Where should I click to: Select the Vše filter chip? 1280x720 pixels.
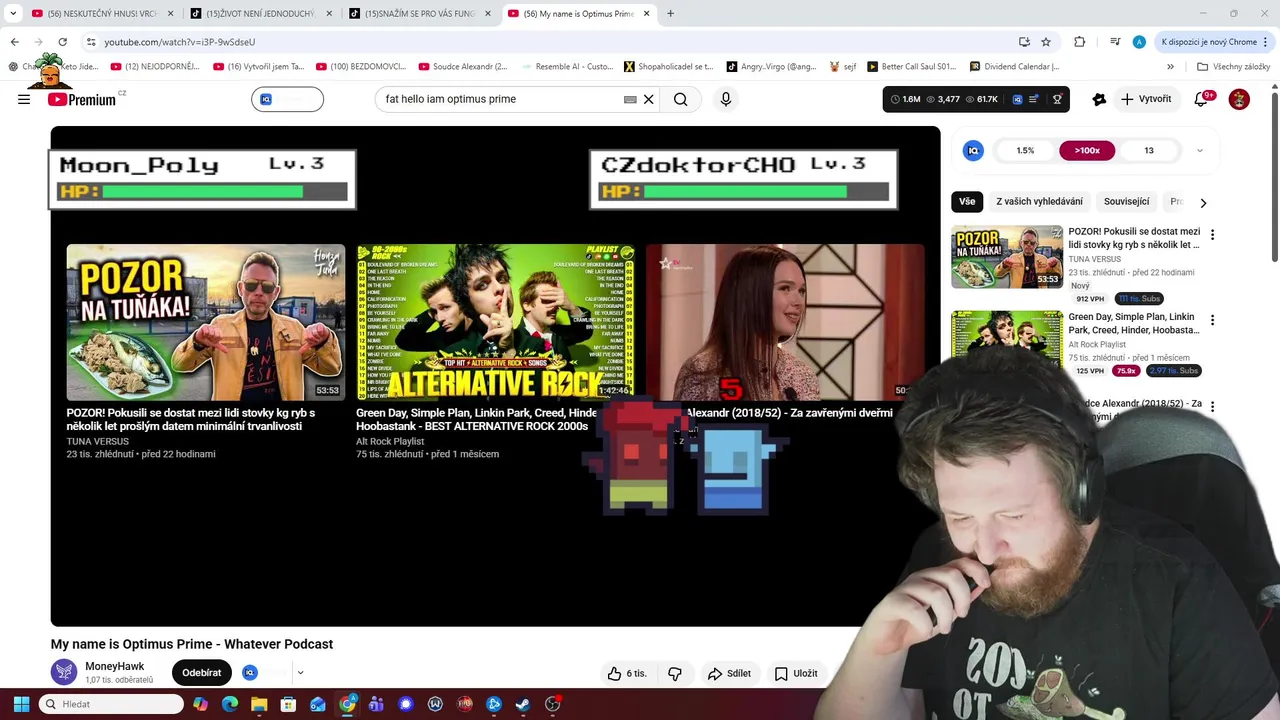coord(967,201)
